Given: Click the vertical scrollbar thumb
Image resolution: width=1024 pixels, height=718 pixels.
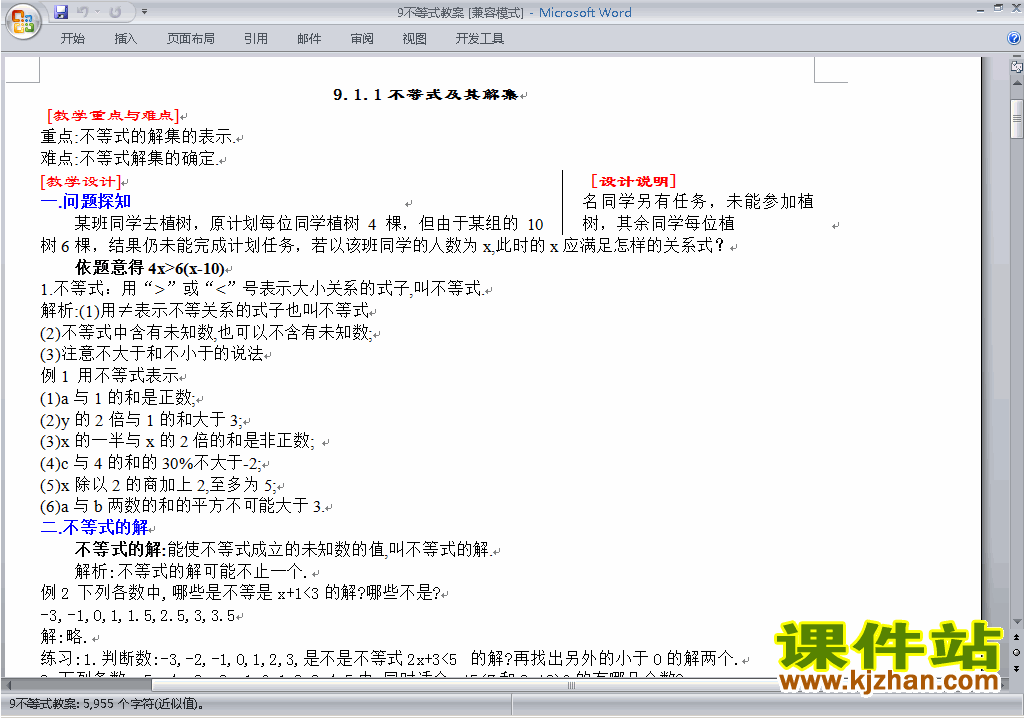Looking at the screenshot, I should click(x=1016, y=119).
